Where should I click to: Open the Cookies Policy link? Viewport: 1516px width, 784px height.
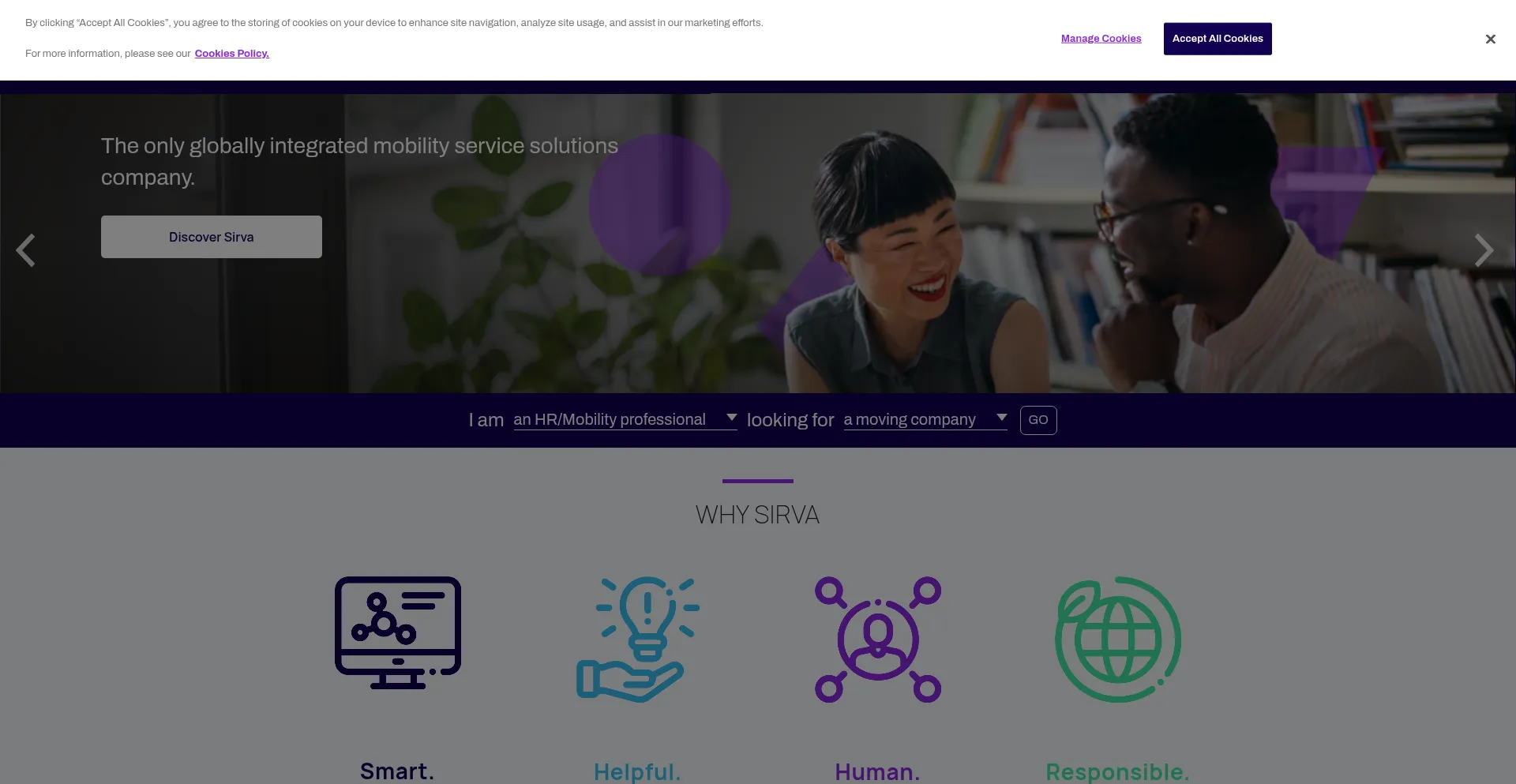click(231, 54)
